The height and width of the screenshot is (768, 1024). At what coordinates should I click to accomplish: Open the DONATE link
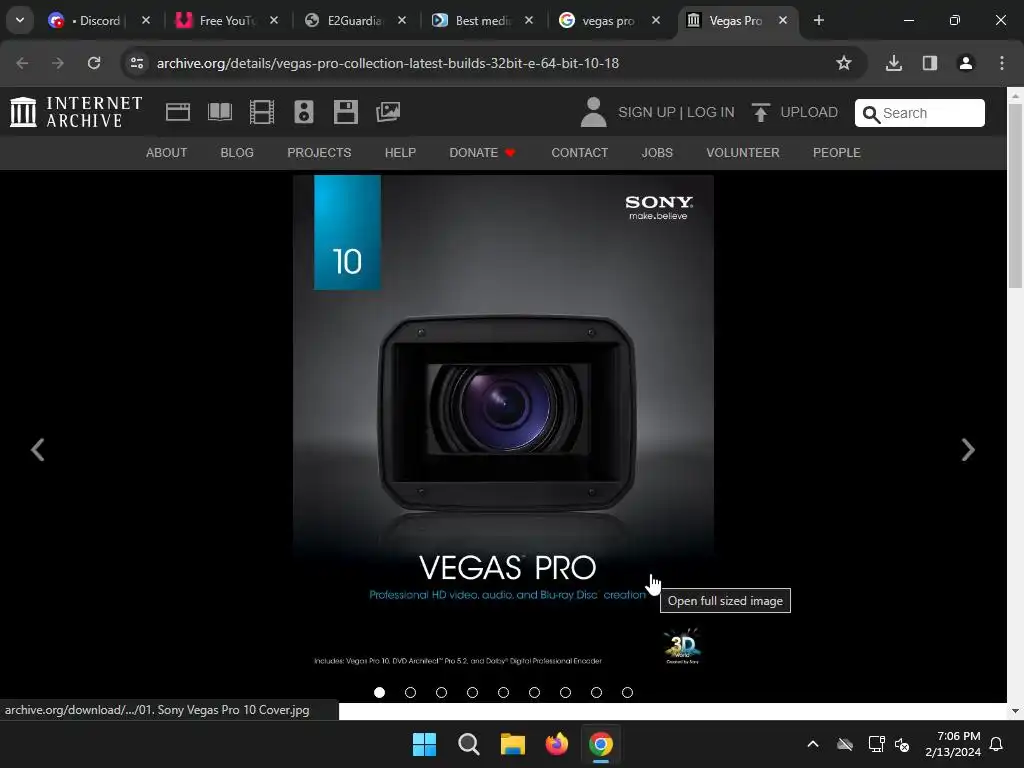tap(482, 153)
